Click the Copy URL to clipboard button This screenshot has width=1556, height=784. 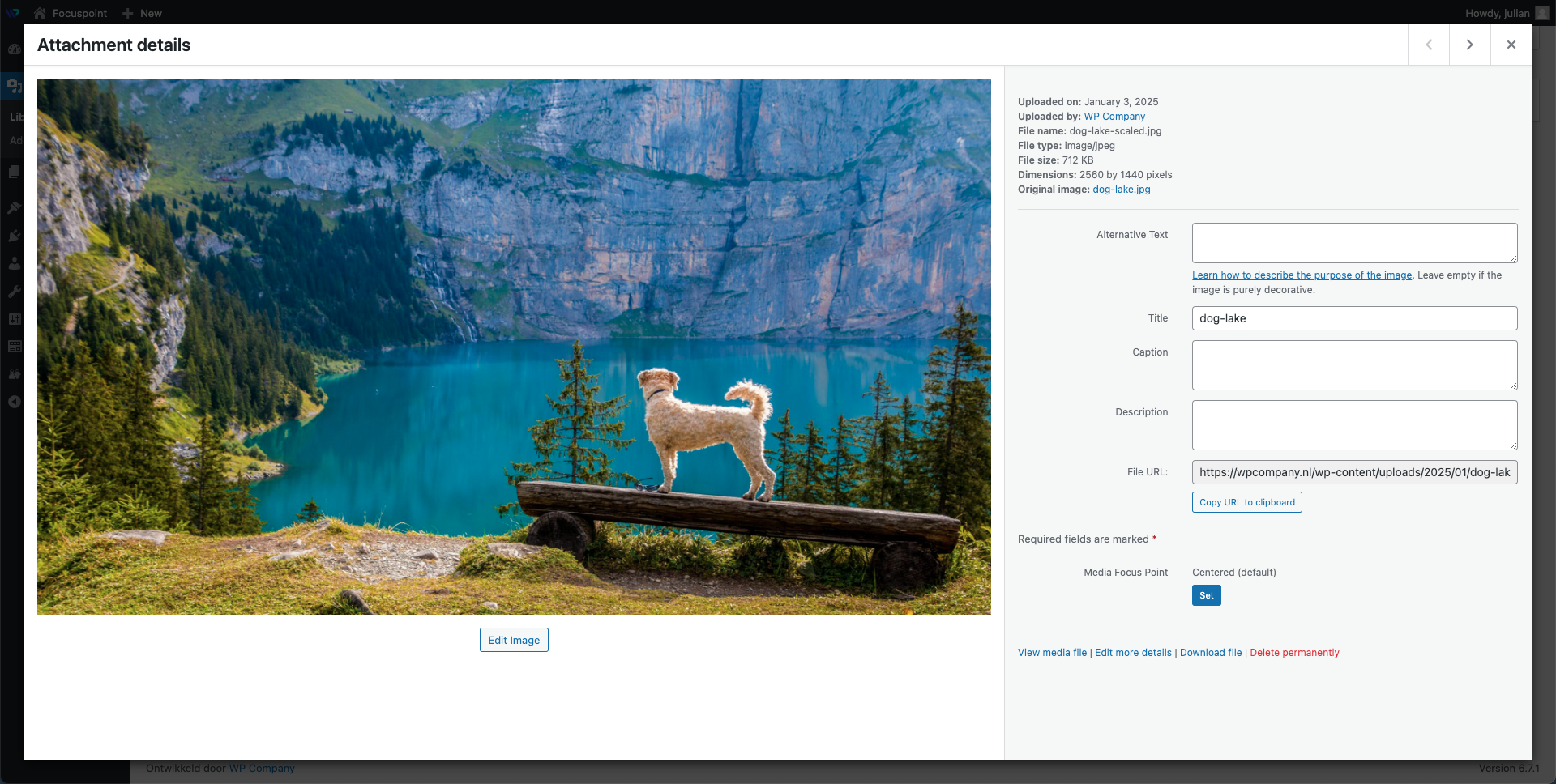1246,502
